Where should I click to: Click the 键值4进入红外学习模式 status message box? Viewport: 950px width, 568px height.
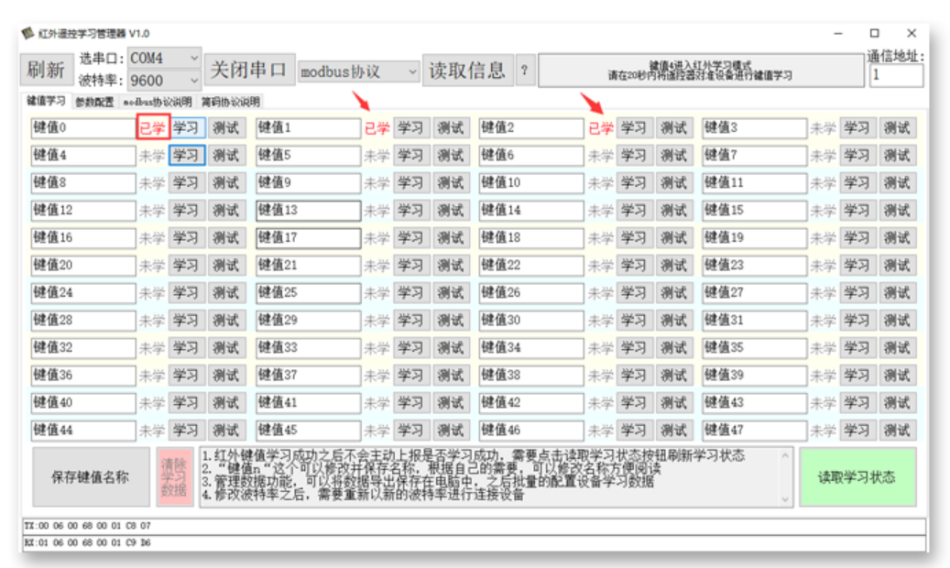click(700, 70)
